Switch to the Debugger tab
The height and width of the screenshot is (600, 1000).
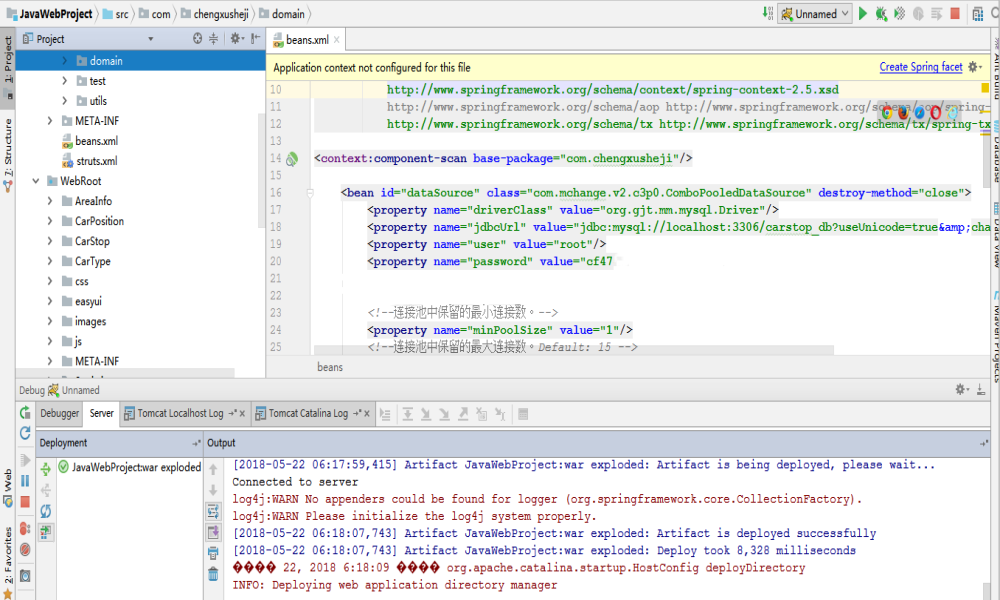pos(59,413)
